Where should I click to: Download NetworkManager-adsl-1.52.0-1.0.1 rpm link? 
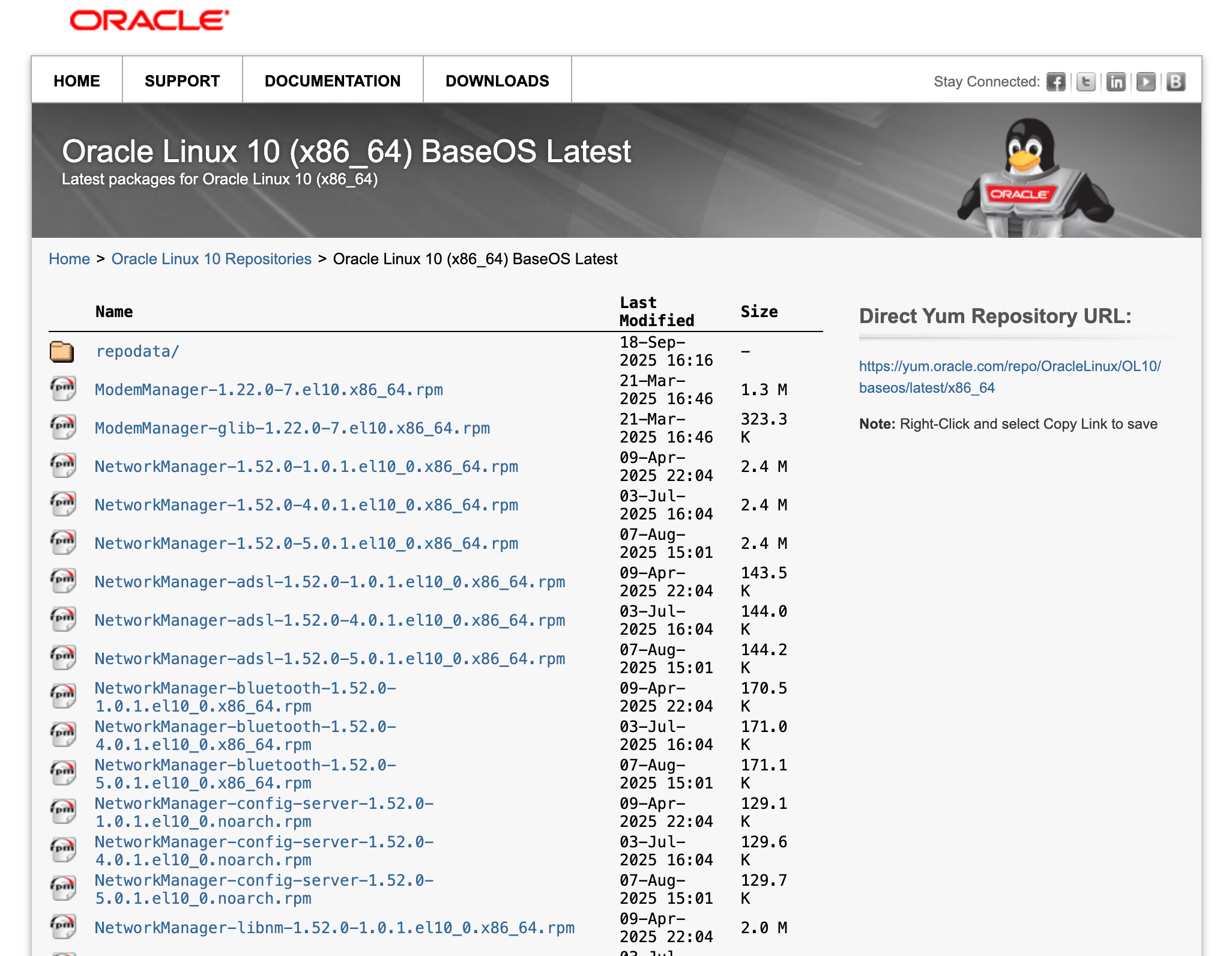click(330, 582)
